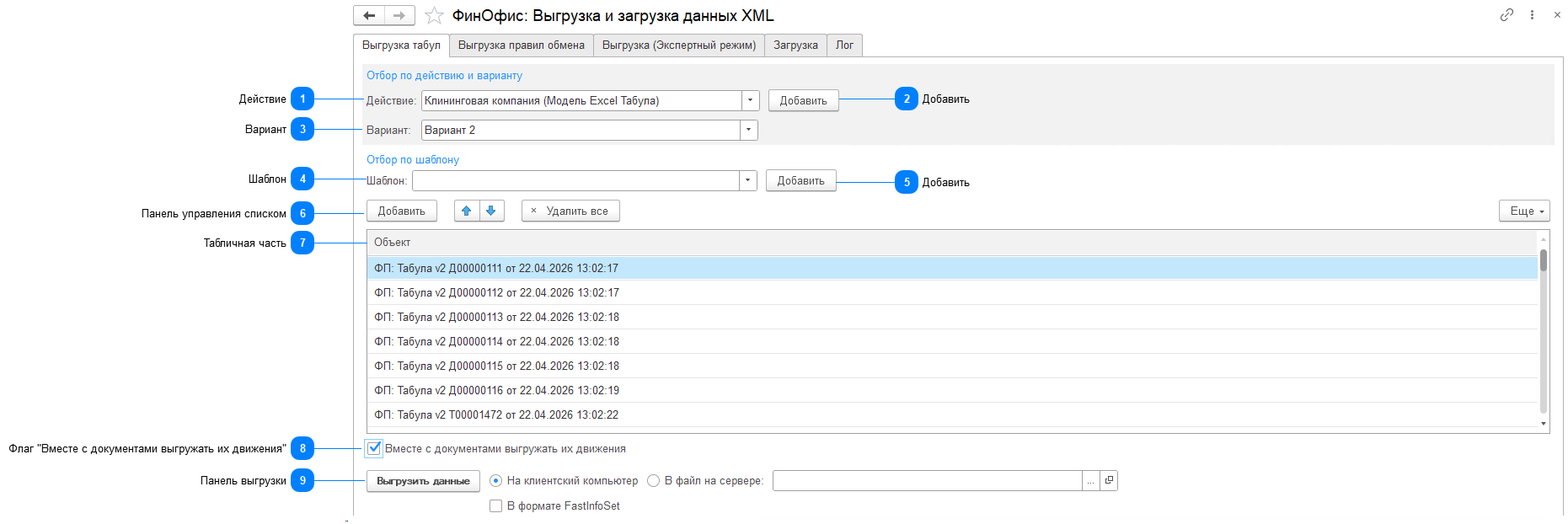Enable the 'В формате FastInfoSet' checkbox
The height and width of the screenshot is (524, 1568).
tap(495, 505)
